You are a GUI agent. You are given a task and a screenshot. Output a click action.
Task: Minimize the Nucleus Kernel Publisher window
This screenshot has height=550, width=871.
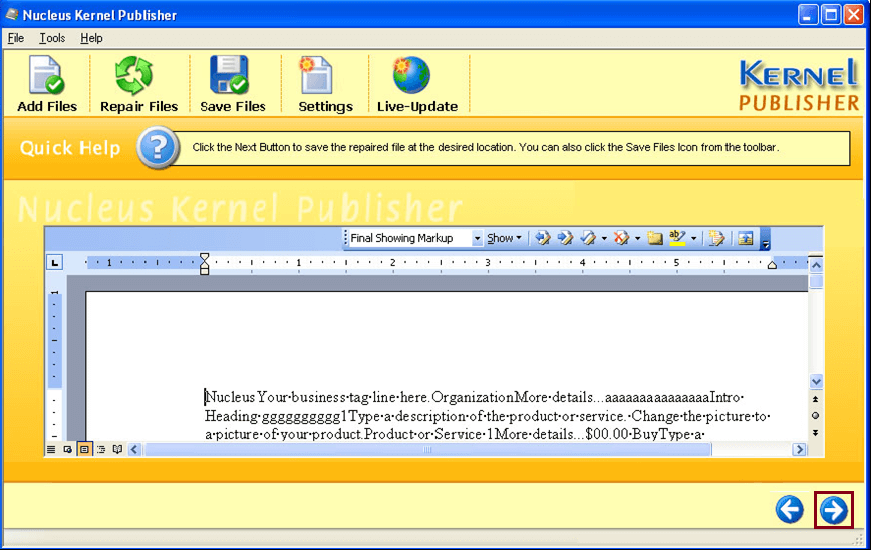tap(808, 14)
